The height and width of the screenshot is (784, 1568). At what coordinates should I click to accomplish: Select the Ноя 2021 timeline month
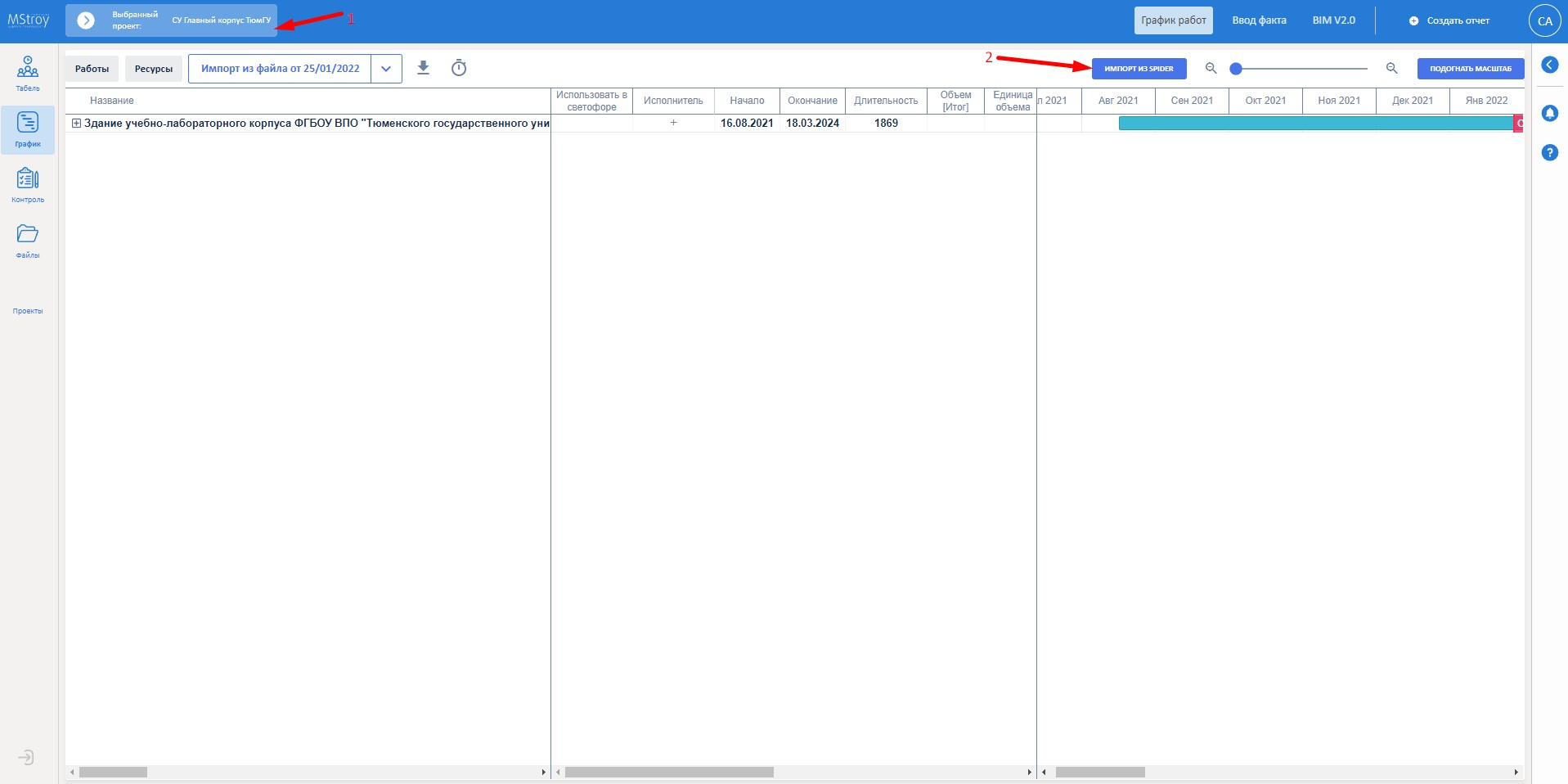[1339, 101]
